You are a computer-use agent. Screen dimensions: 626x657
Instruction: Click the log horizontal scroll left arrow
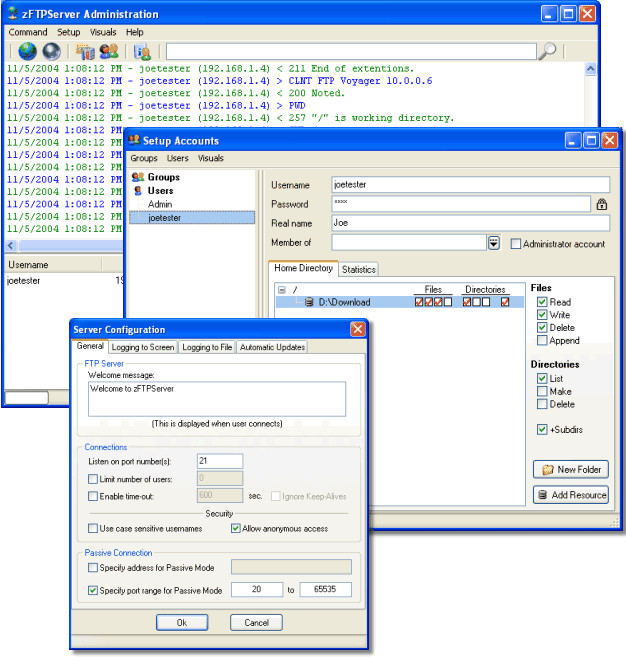[x=11, y=245]
